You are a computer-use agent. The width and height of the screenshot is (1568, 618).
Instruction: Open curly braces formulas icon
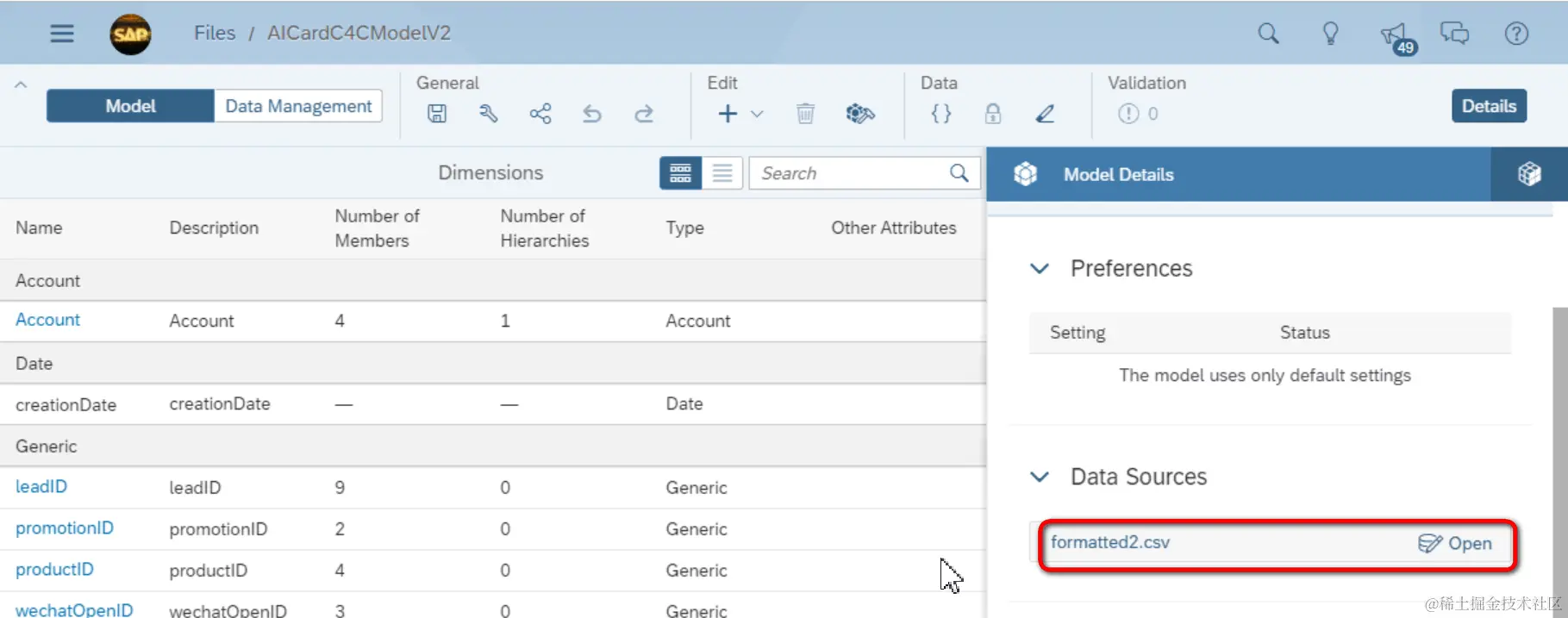tap(941, 114)
